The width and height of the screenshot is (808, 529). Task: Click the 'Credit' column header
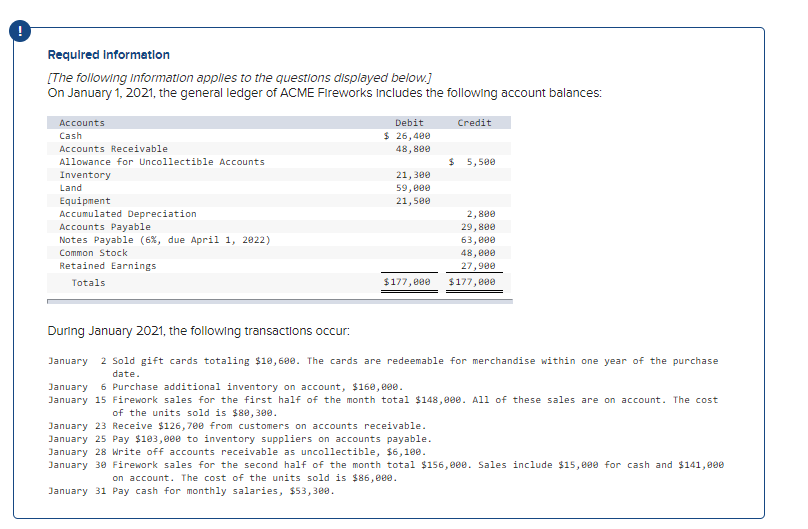tap(474, 123)
